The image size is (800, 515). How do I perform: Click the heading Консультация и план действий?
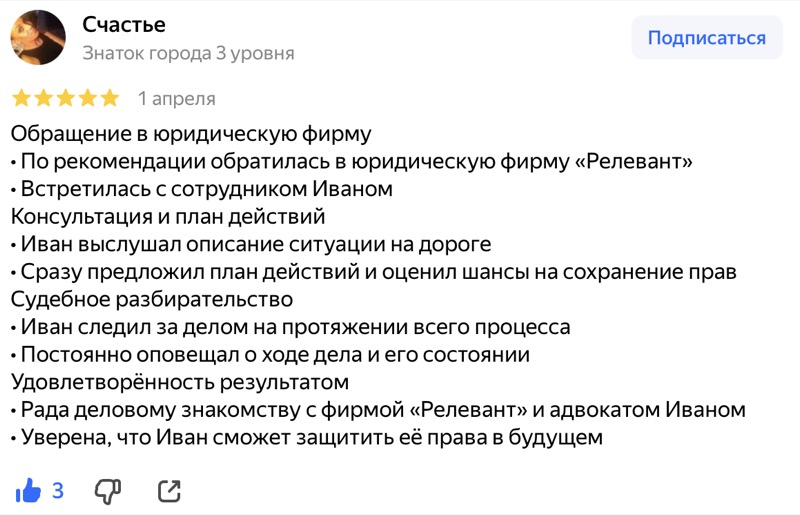(x=168, y=217)
